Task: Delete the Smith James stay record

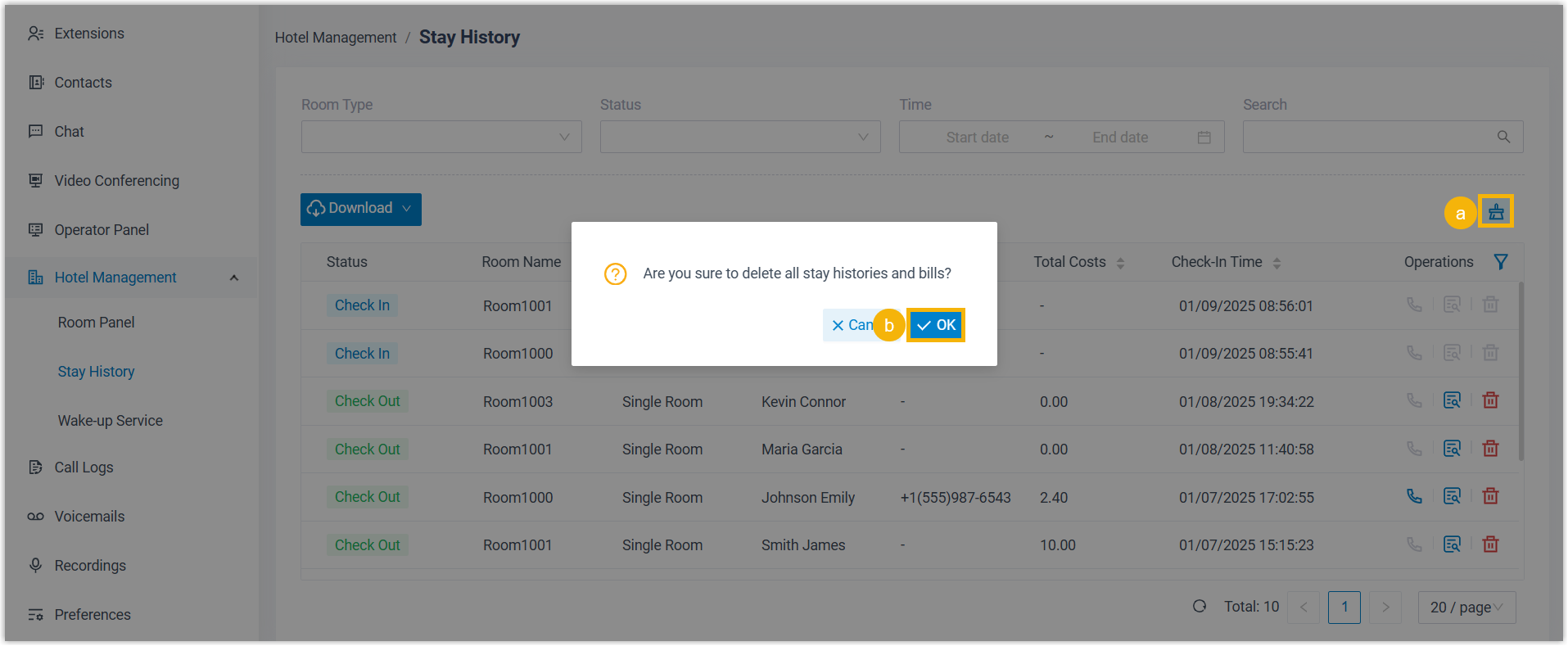Action: [1490, 544]
